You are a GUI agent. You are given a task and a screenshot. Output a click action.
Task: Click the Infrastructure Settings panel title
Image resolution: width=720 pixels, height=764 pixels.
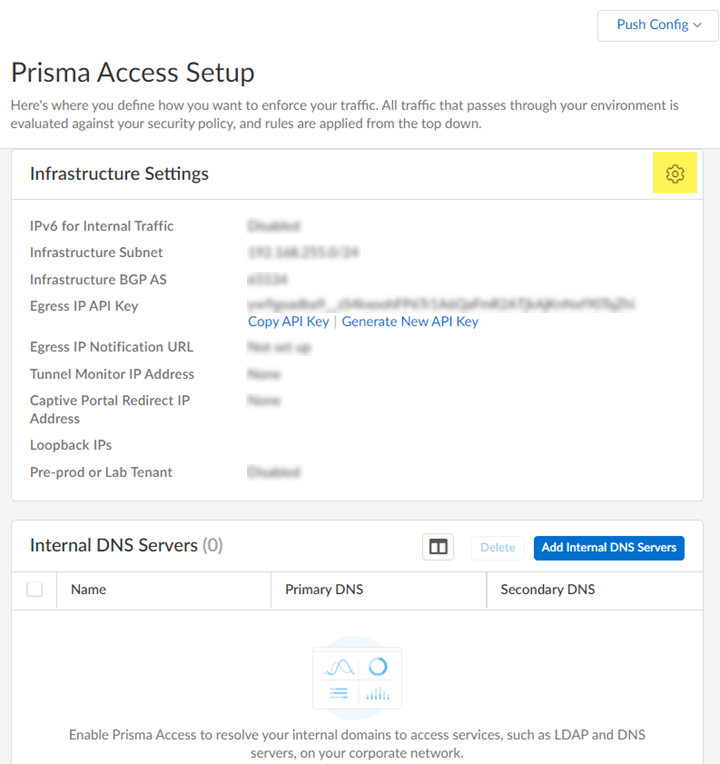click(x=119, y=174)
